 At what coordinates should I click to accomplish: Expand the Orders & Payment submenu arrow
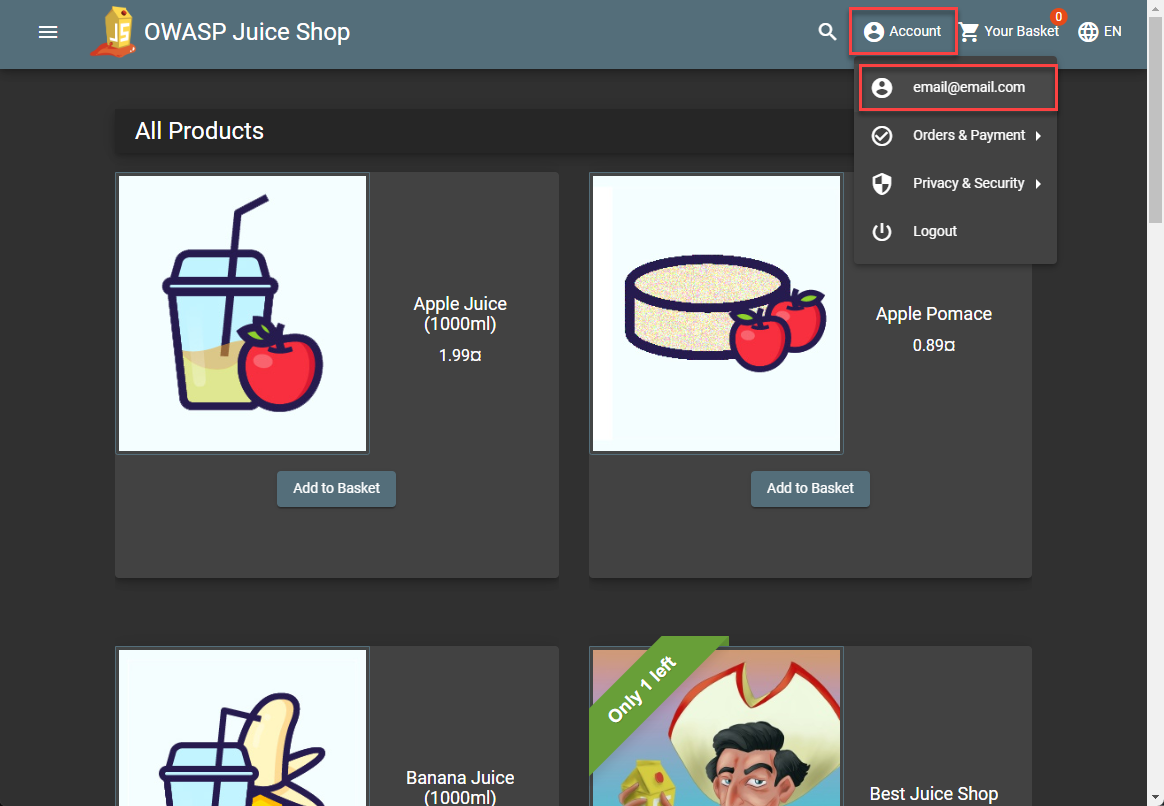point(1038,136)
